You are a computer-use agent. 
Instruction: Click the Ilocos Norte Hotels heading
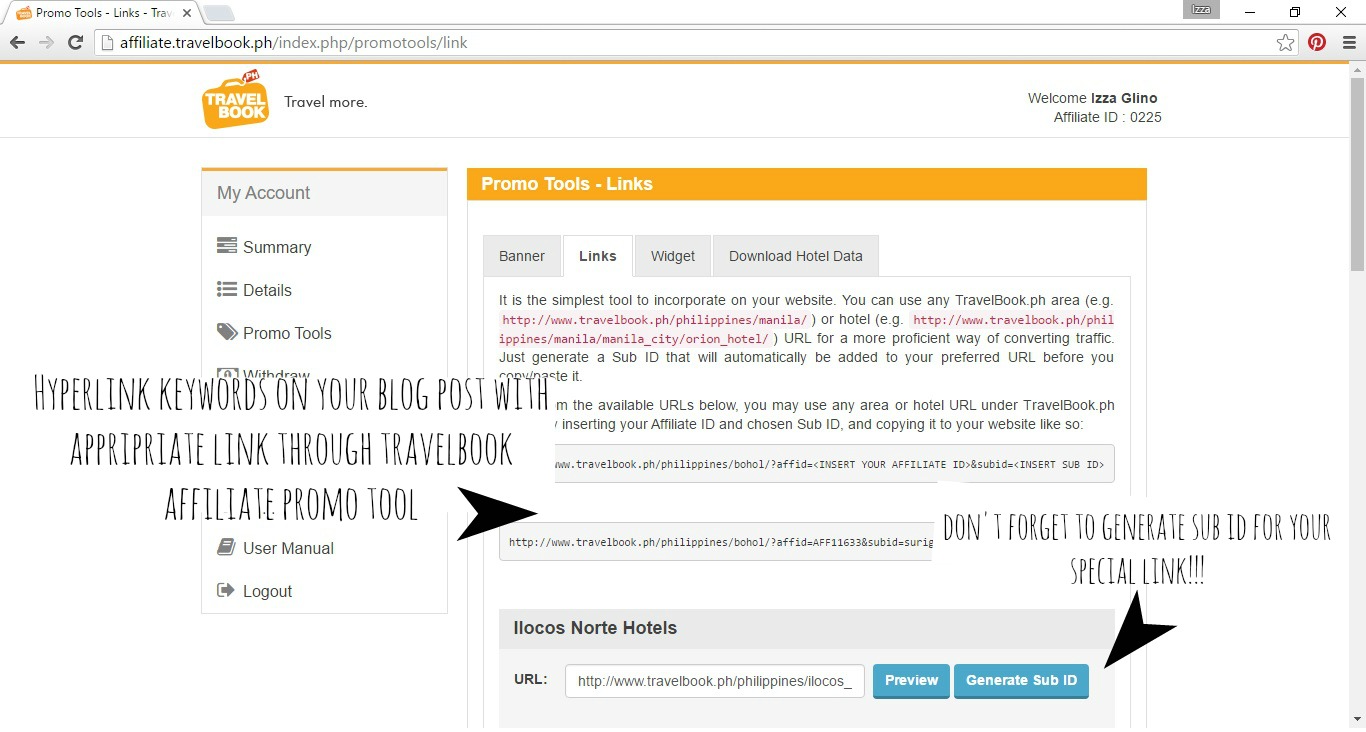pyautogui.click(x=595, y=628)
